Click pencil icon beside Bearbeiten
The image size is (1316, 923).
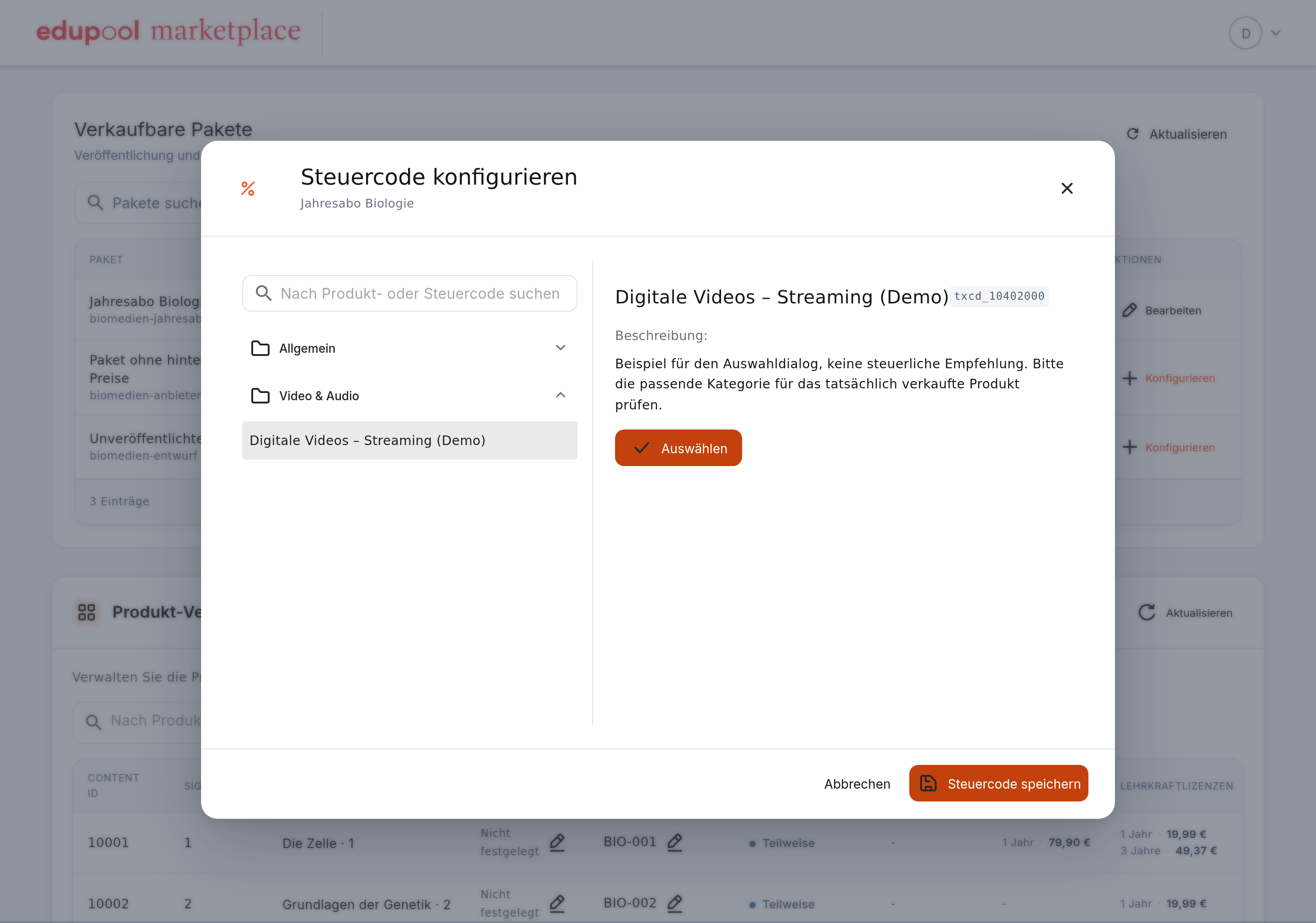tap(1129, 310)
